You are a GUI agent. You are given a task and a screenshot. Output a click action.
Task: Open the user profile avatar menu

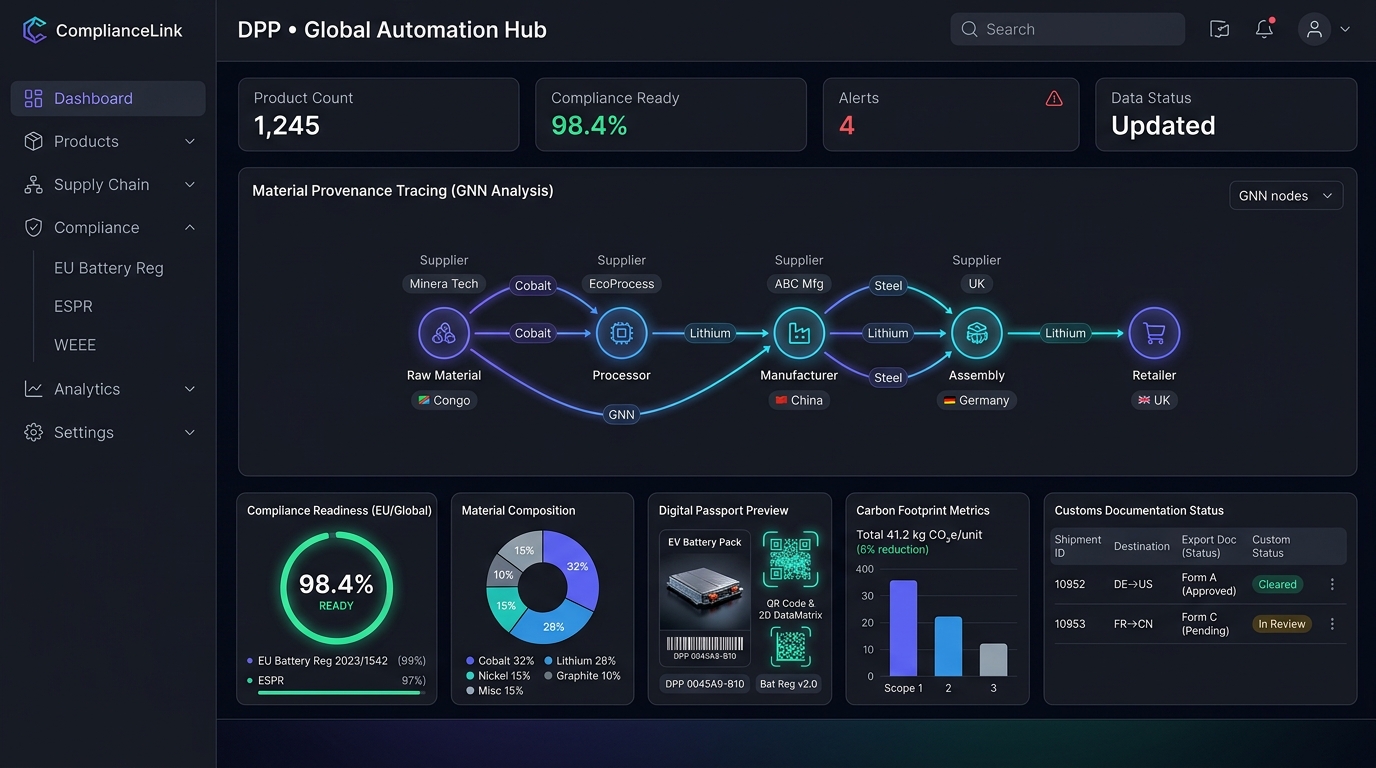[1324, 29]
